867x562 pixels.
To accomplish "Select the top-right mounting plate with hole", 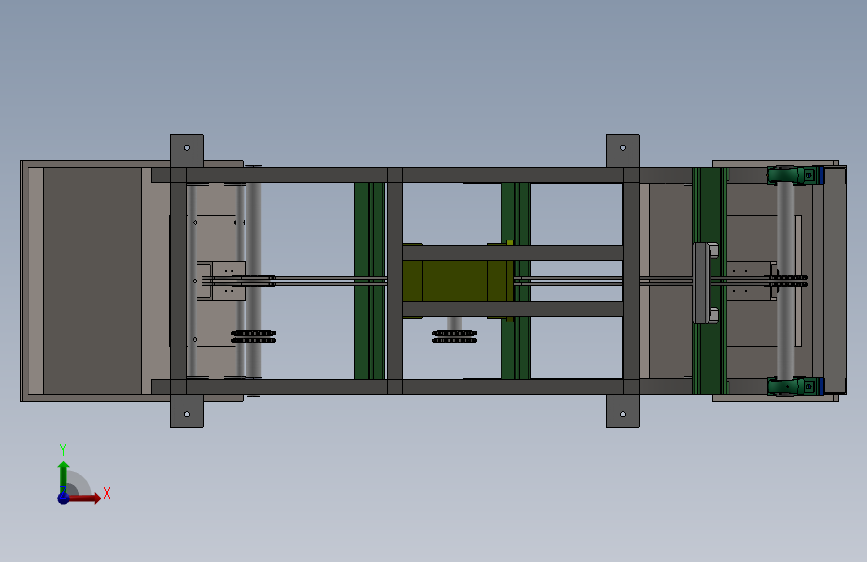I will tap(623, 150).
